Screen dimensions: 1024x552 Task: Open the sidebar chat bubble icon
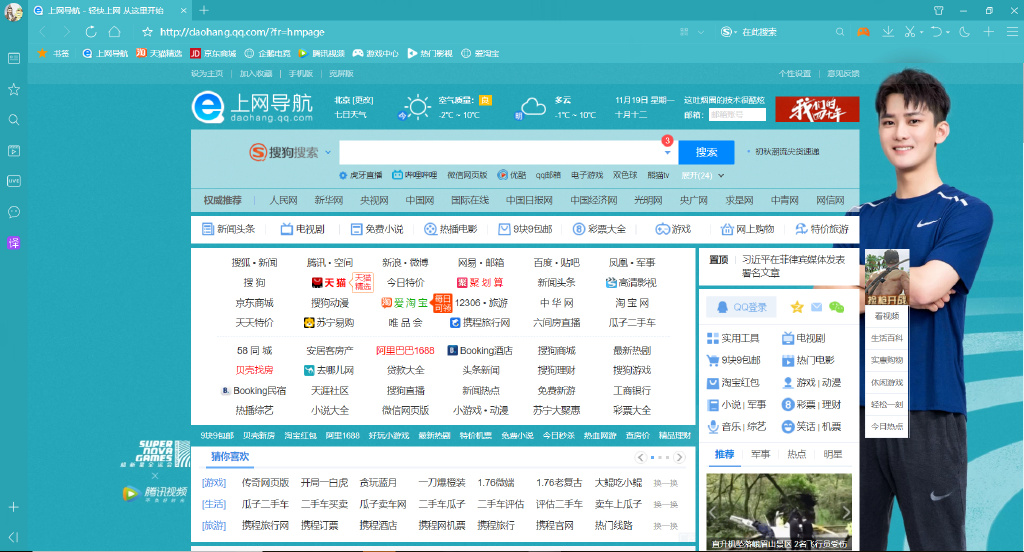click(14, 212)
